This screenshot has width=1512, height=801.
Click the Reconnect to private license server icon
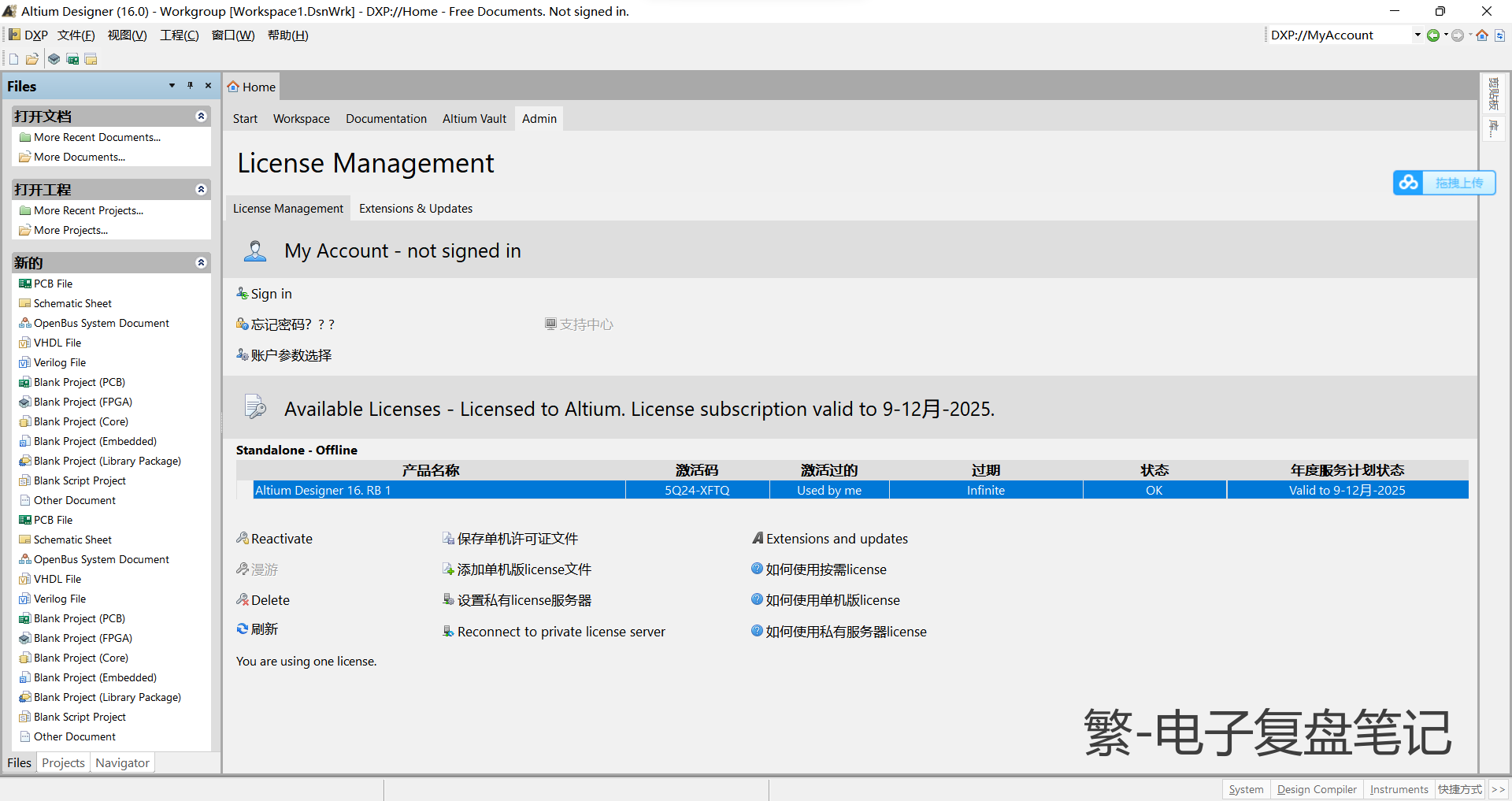coord(448,632)
